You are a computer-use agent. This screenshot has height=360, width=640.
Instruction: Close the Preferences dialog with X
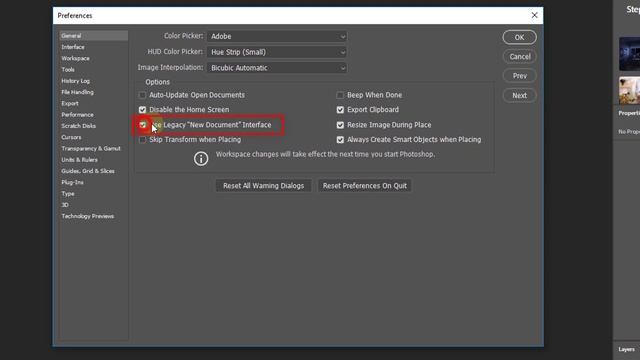[534, 15]
